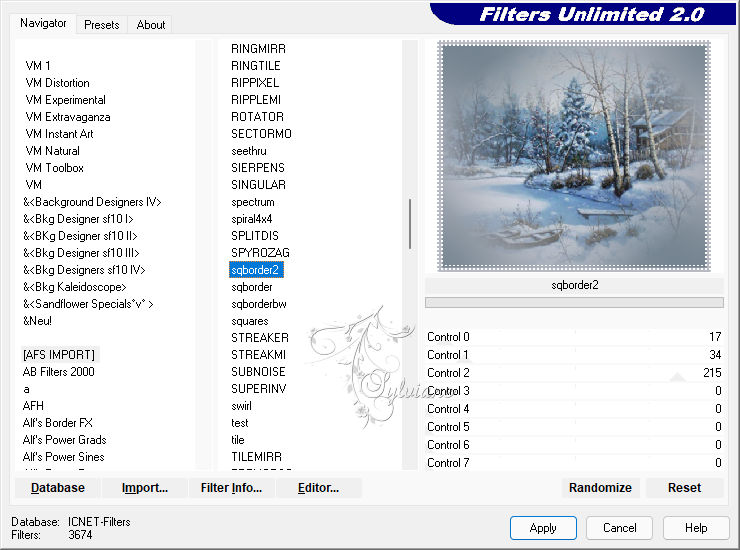
Task: Select &<Background Designers IV> category
Action: tap(92, 202)
